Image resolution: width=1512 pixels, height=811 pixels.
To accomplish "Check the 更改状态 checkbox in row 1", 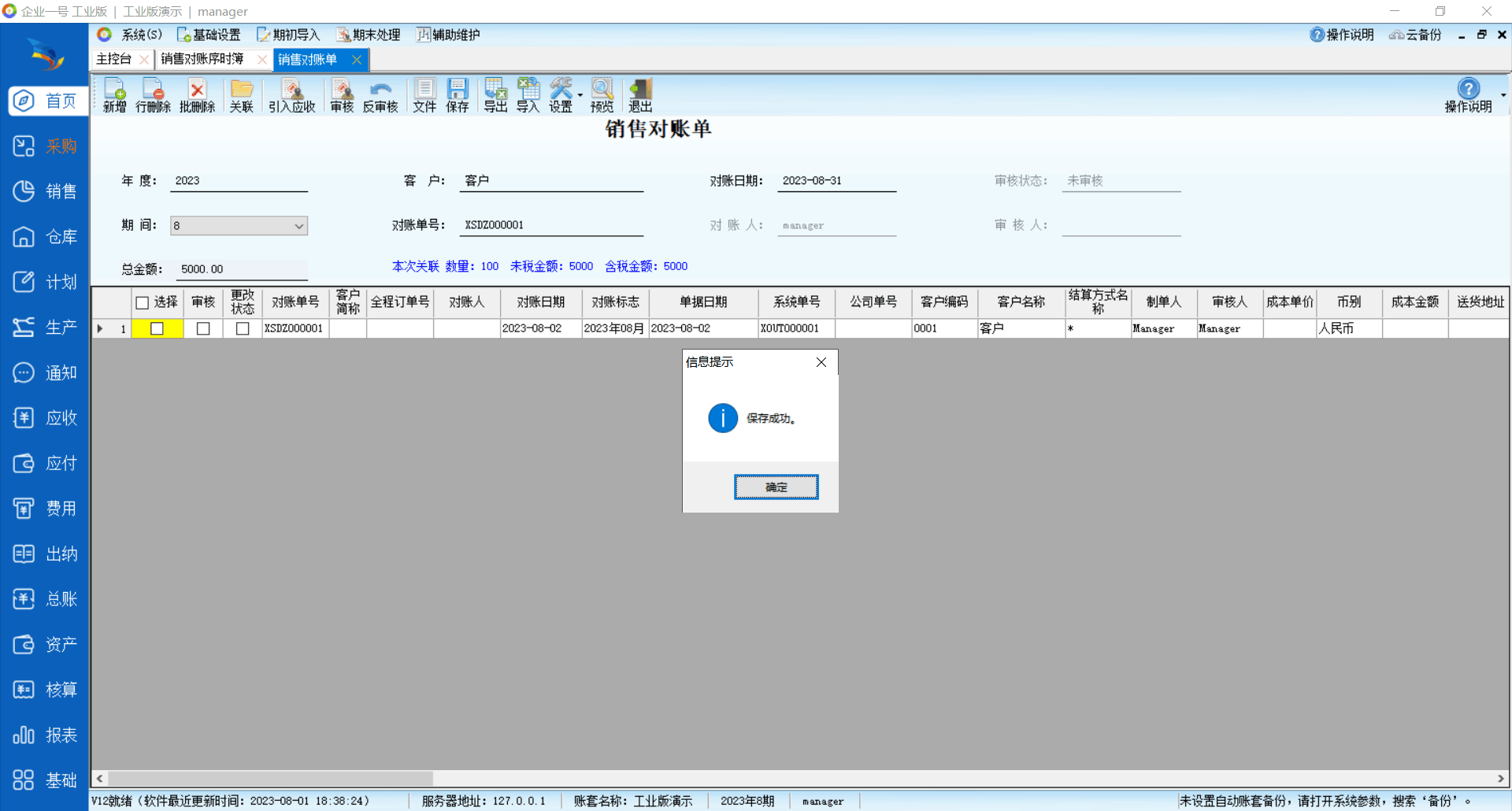I will [x=243, y=328].
